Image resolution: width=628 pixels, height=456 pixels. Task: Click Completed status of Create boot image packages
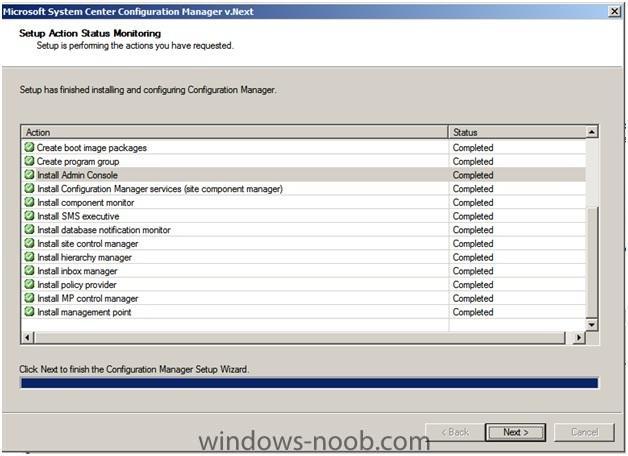tap(473, 148)
